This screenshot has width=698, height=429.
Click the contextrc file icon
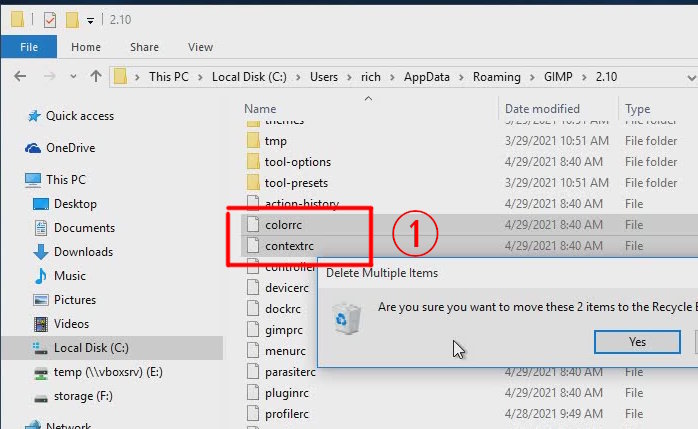(x=253, y=245)
